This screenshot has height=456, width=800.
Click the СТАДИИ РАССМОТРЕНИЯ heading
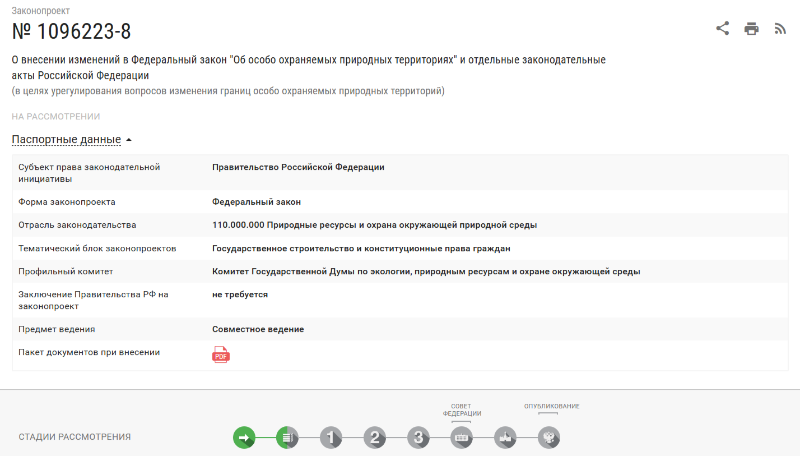[74, 437]
